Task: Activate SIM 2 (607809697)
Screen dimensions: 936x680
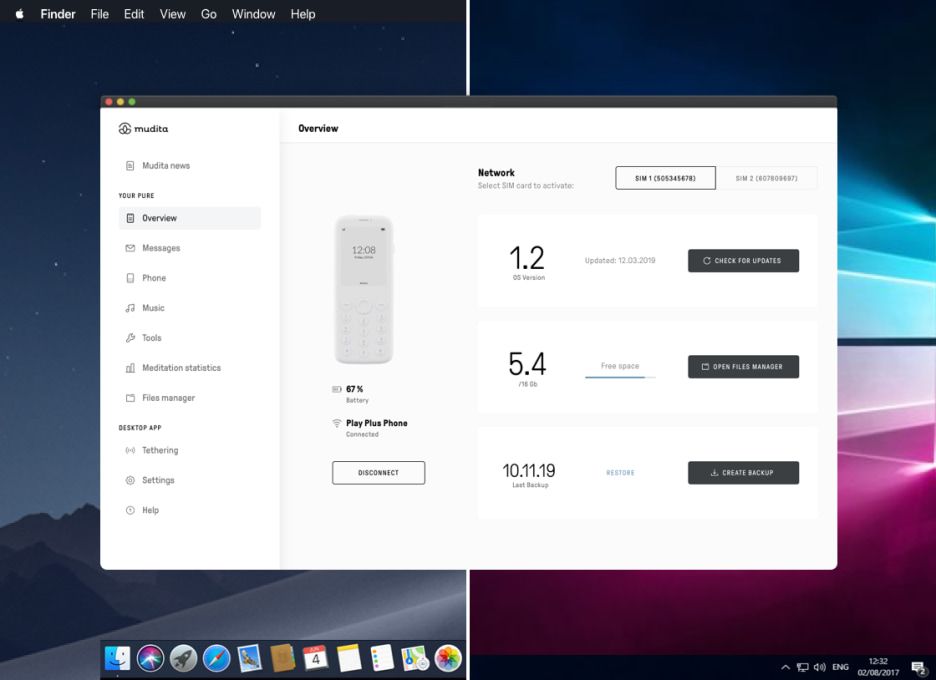Action: pyautogui.click(x=766, y=178)
